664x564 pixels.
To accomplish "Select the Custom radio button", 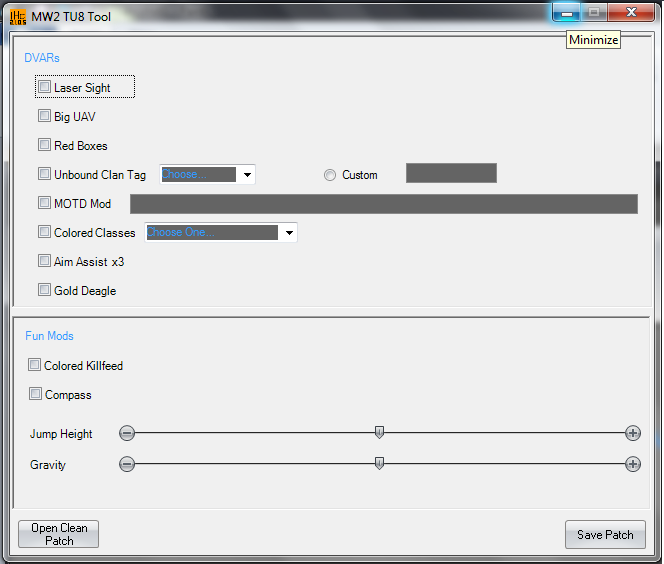I will click(x=330, y=175).
